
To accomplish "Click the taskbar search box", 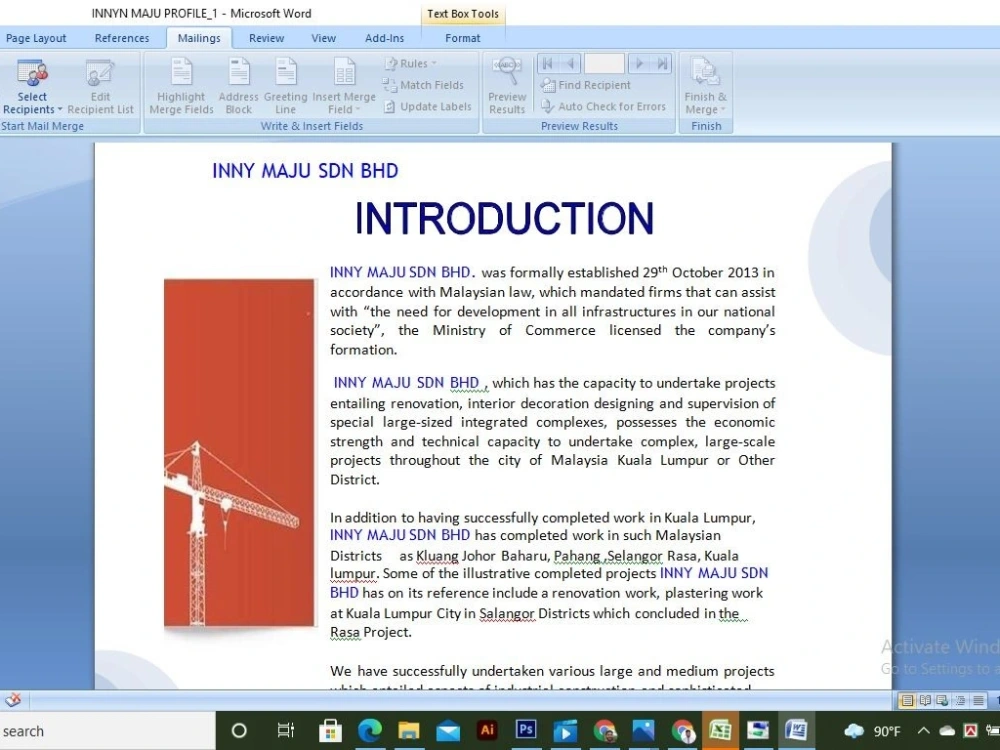I will (107, 731).
